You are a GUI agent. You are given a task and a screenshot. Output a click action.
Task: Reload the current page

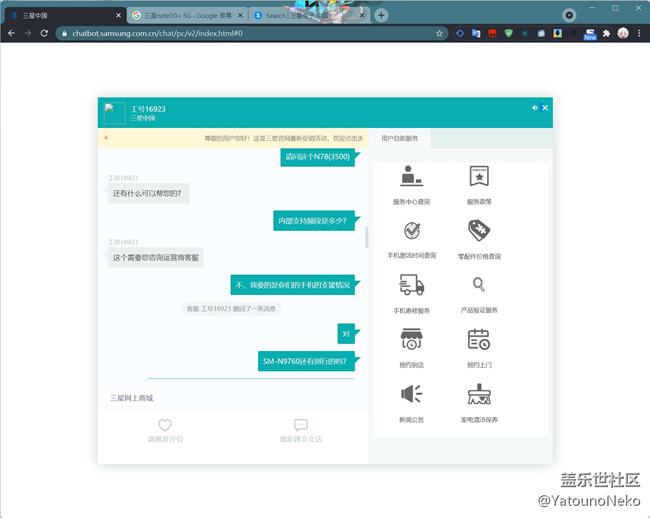click(x=44, y=33)
